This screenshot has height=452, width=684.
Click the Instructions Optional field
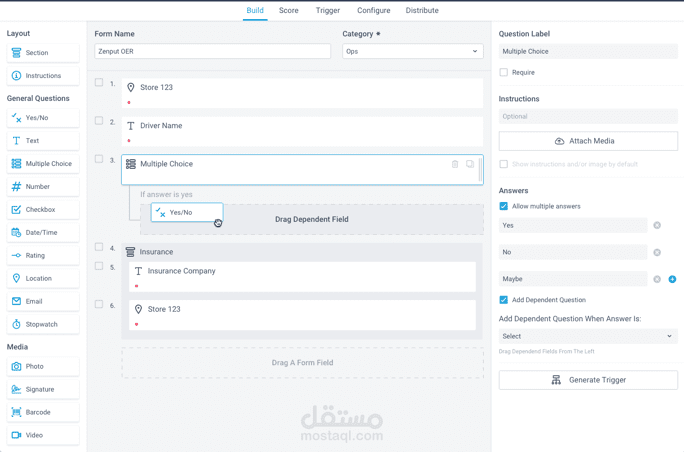(x=588, y=116)
